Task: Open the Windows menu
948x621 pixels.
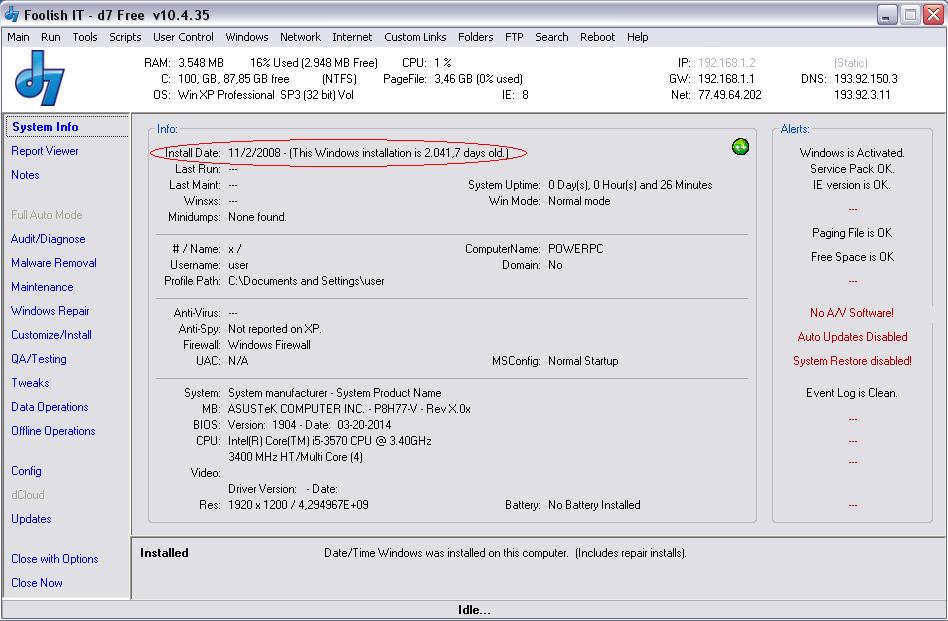Action: pos(247,37)
